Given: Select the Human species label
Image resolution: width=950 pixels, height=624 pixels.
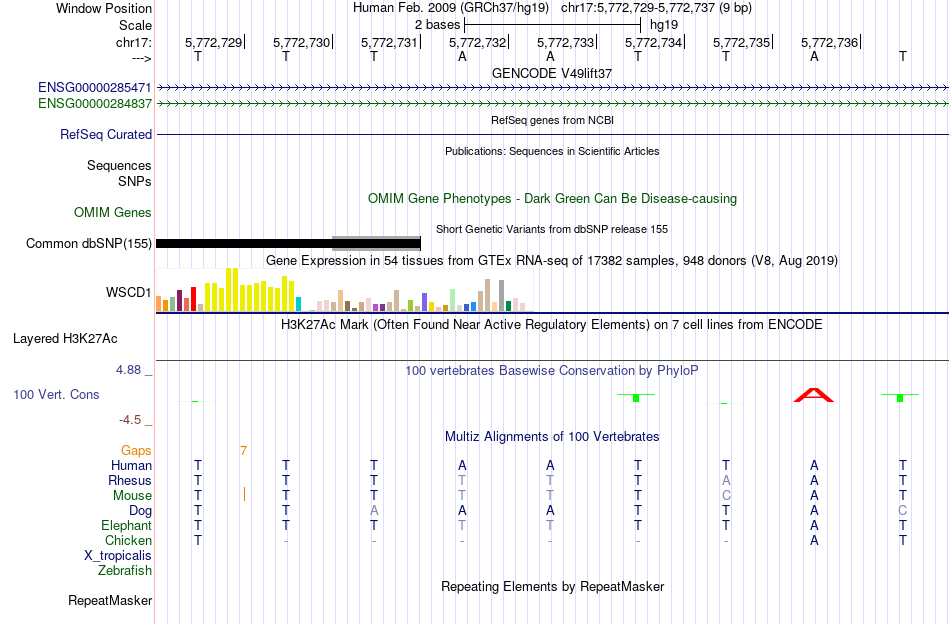Looking at the screenshot, I should pyautogui.click(x=131, y=465).
